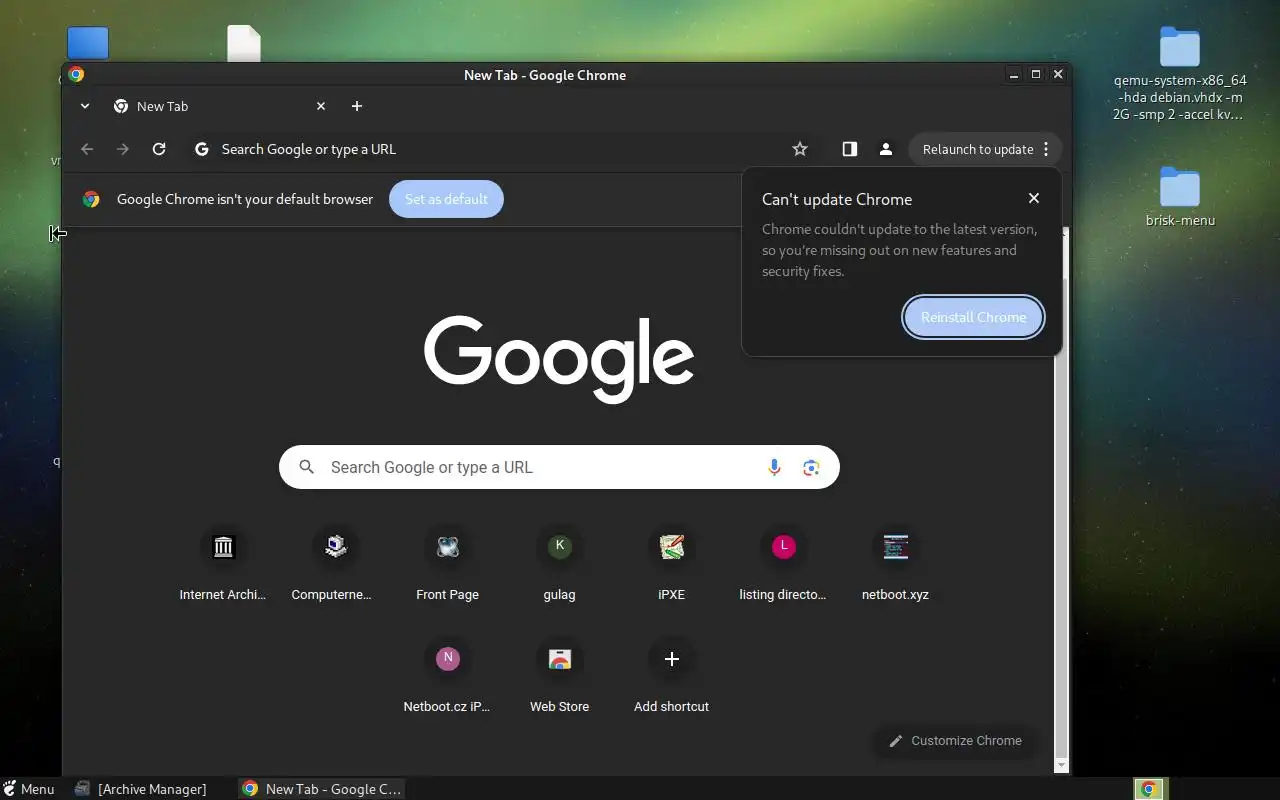Click Set as default button

[446, 199]
